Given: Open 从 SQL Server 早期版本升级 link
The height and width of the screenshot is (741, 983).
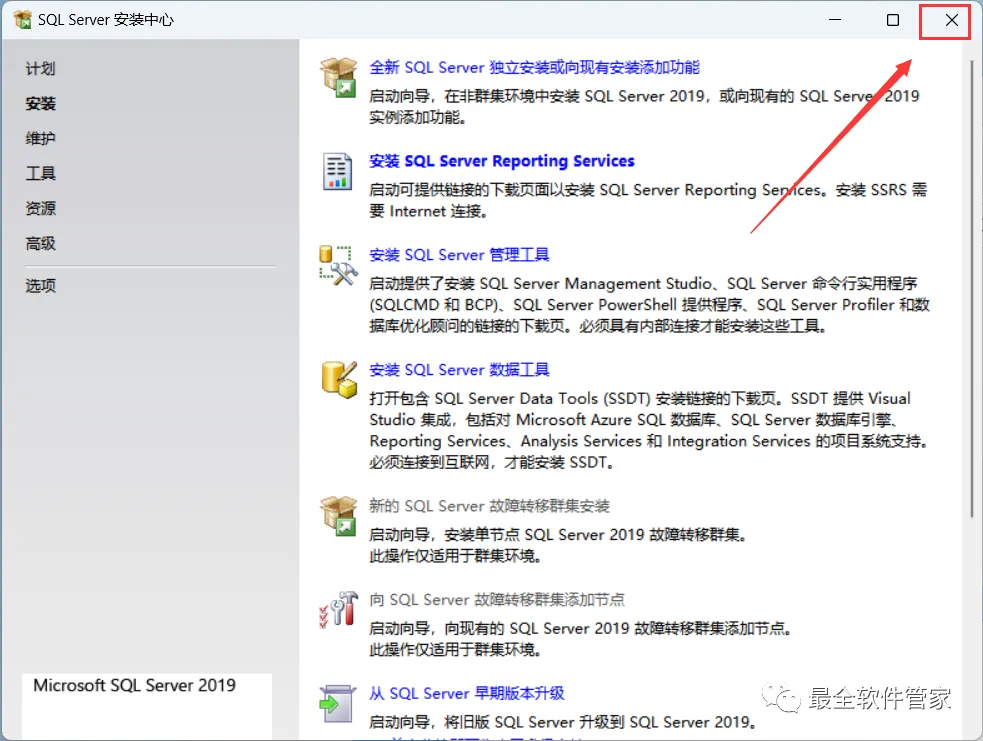Looking at the screenshot, I should 466,693.
